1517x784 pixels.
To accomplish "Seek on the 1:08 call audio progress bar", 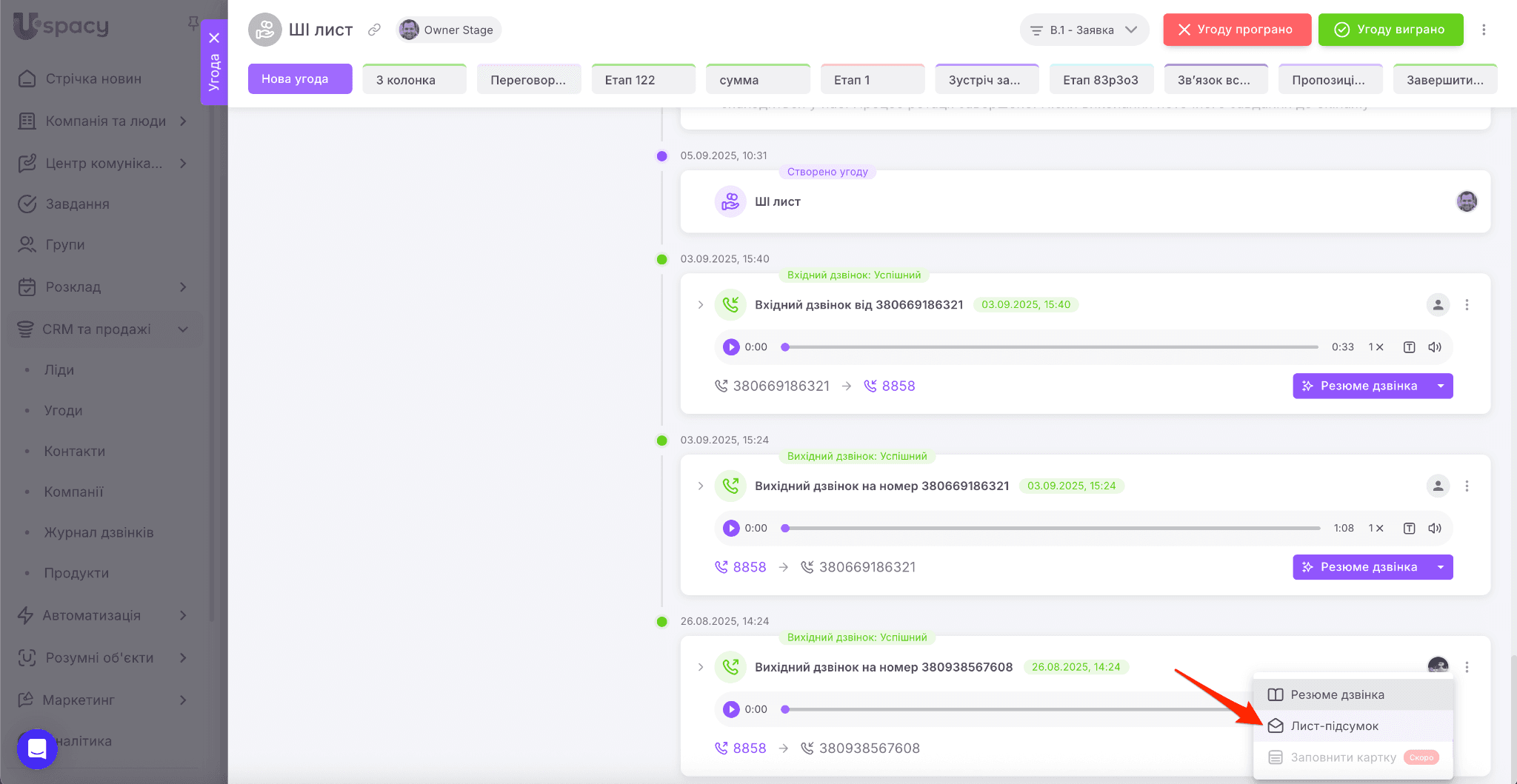I will tap(1052, 529).
